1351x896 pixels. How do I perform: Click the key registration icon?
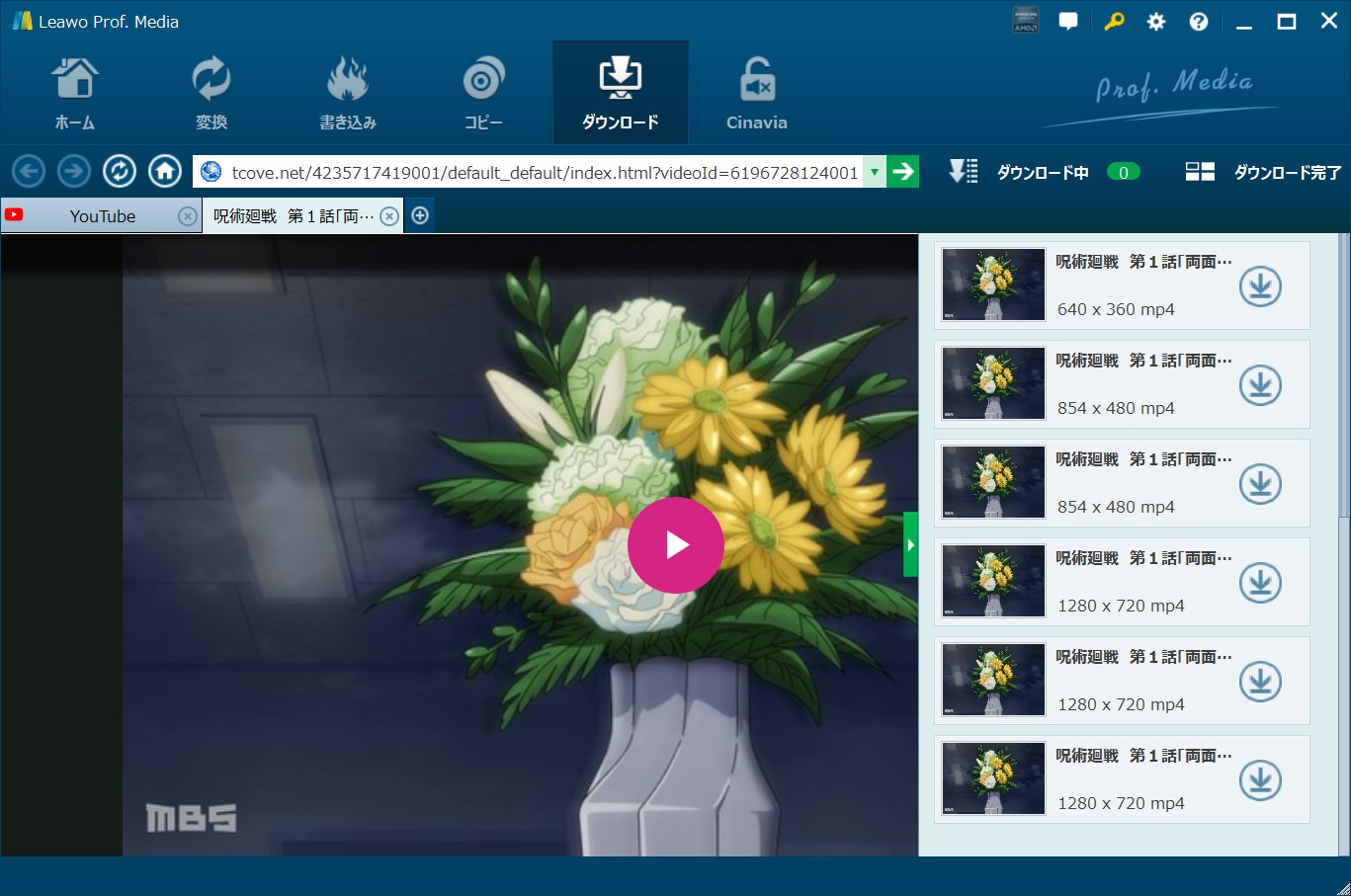click(x=1114, y=21)
